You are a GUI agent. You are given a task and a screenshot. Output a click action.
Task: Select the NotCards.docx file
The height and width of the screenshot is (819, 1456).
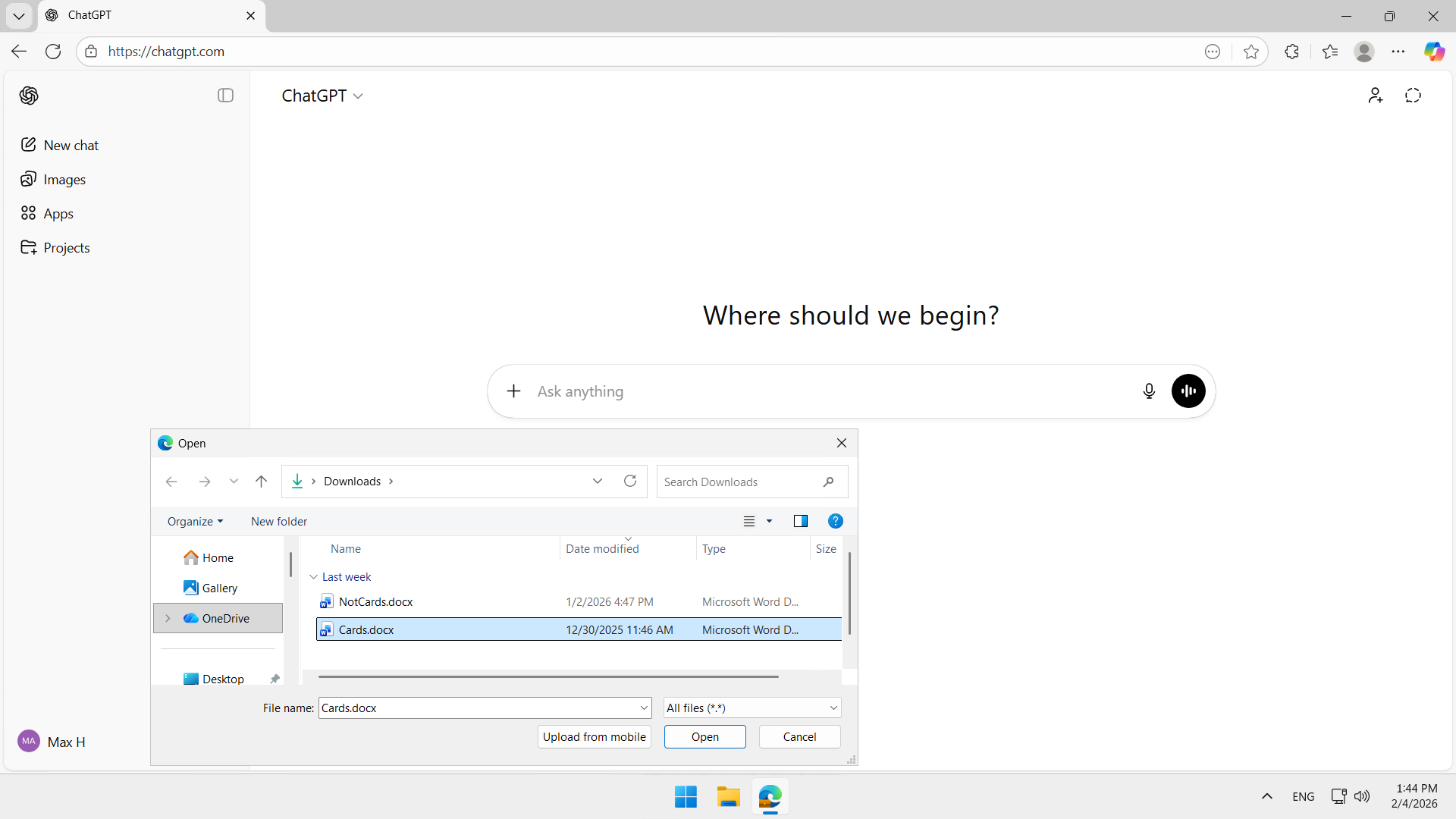pos(376,602)
